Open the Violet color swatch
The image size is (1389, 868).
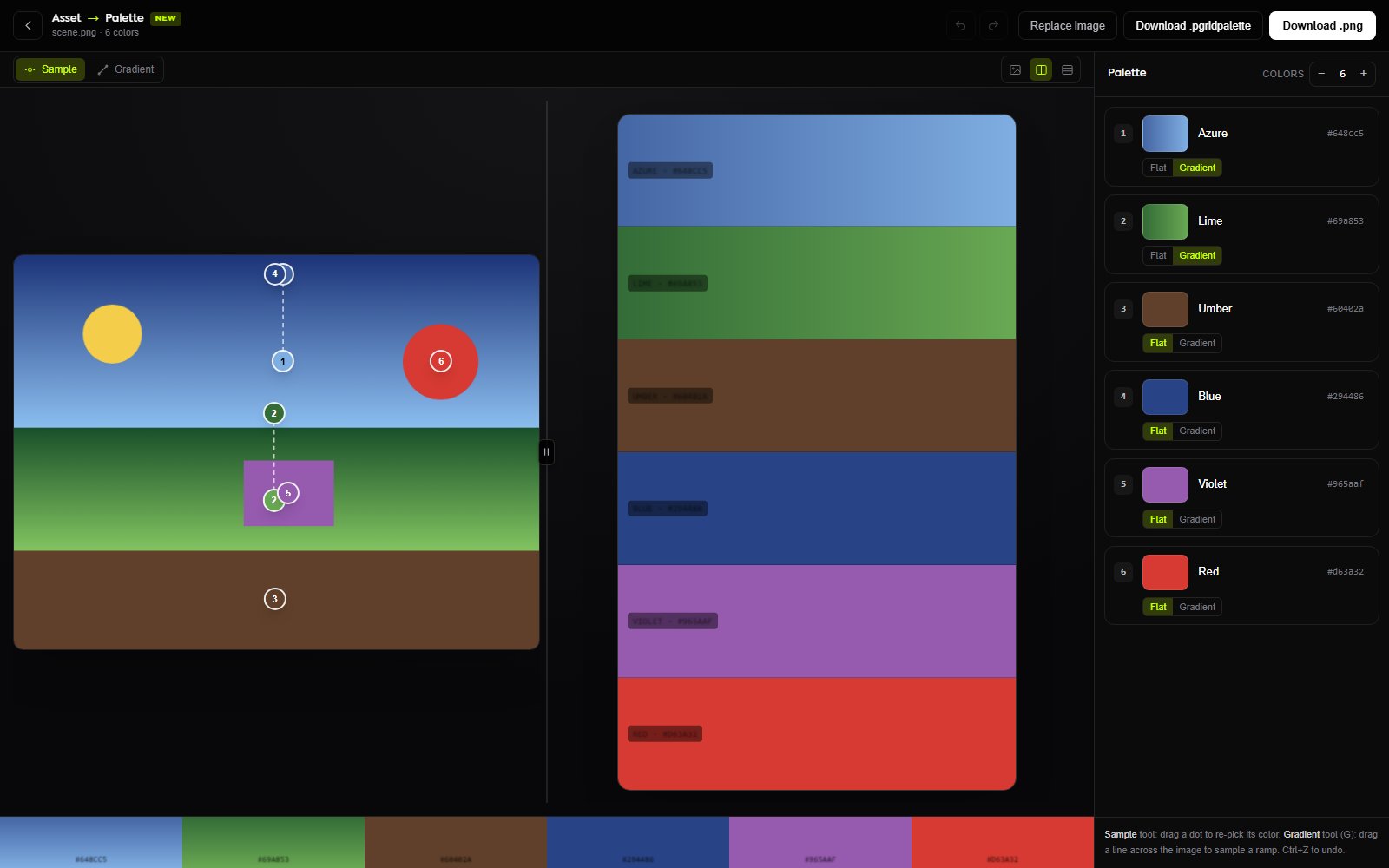click(1165, 484)
